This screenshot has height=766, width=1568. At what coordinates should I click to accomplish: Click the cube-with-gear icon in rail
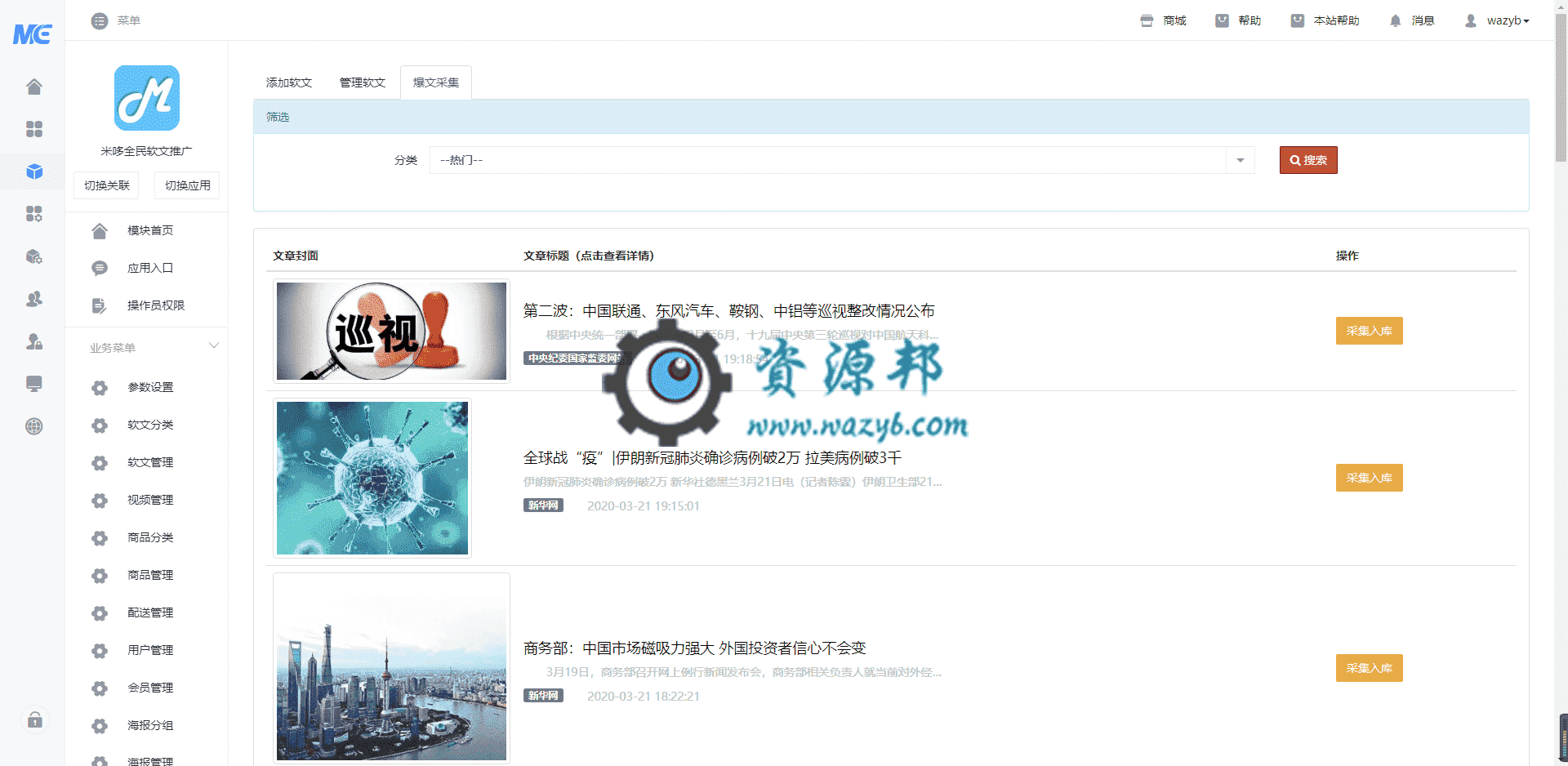point(33,256)
